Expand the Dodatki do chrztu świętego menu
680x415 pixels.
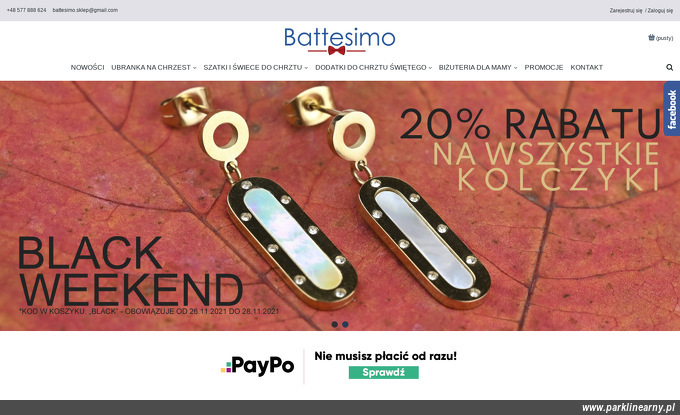(x=373, y=67)
